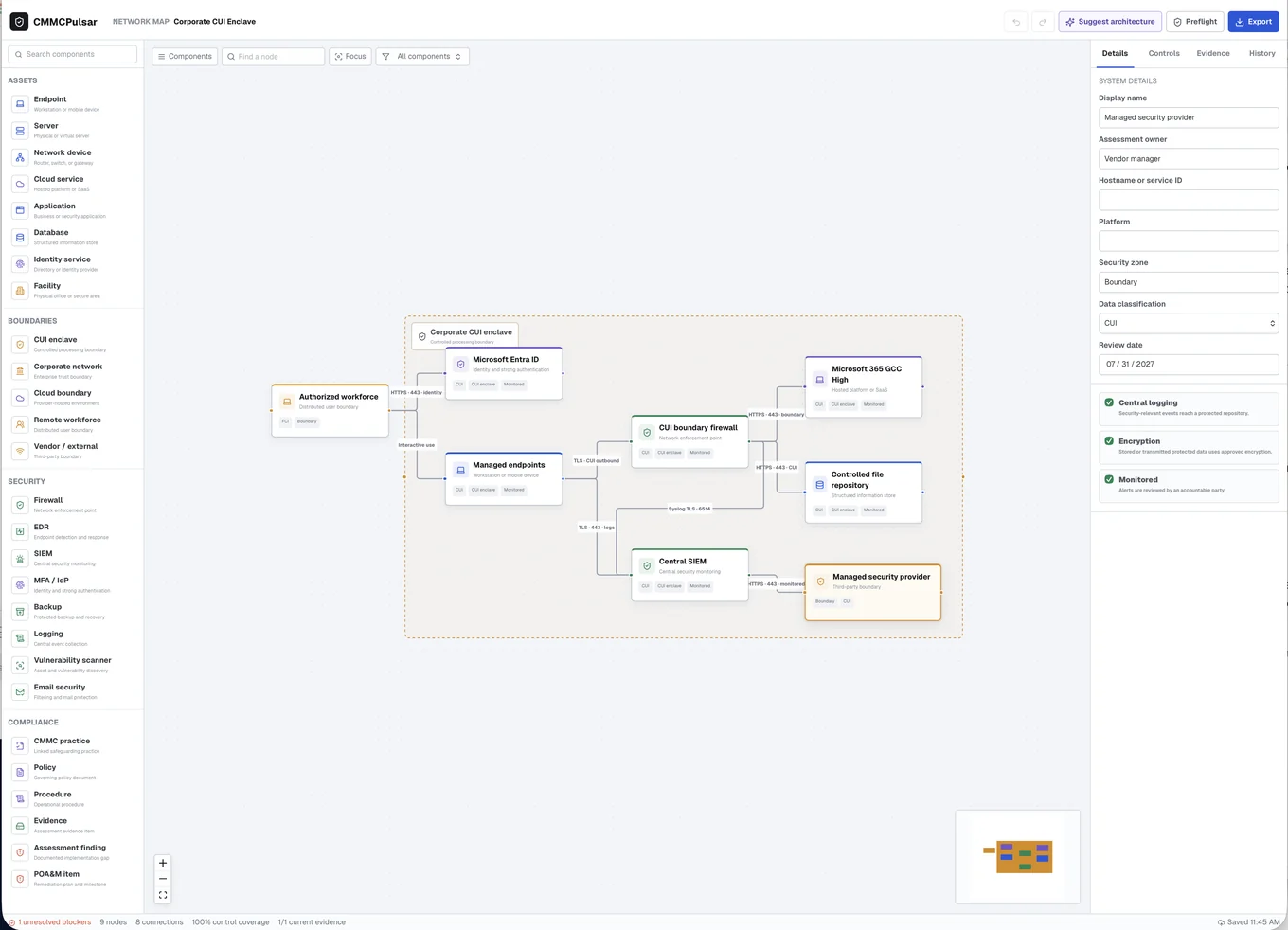This screenshot has width=1288, height=930.
Task: Pick the Firewall security icon
Action: click(20, 505)
